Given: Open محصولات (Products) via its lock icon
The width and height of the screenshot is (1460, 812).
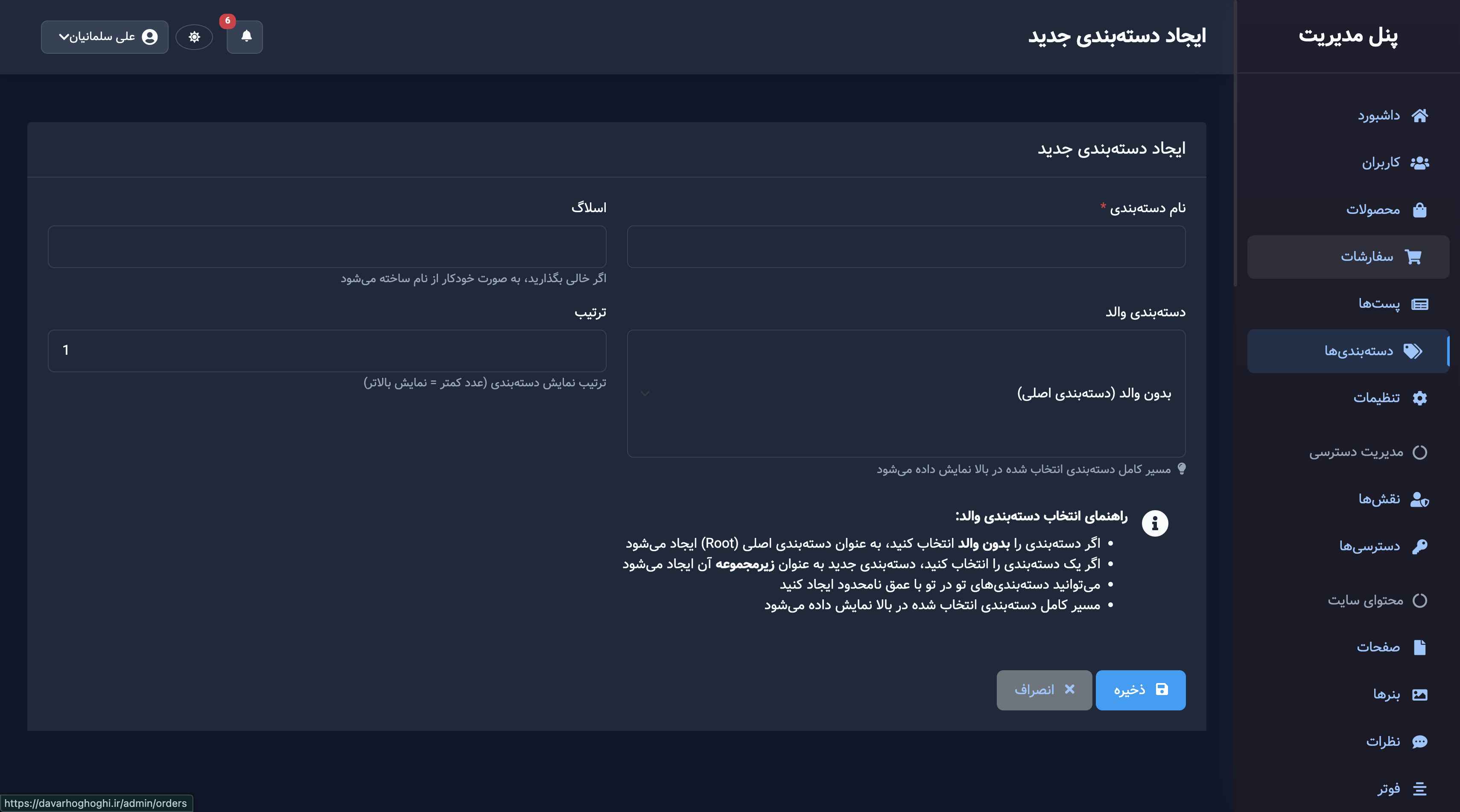Looking at the screenshot, I should [1420, 209].
